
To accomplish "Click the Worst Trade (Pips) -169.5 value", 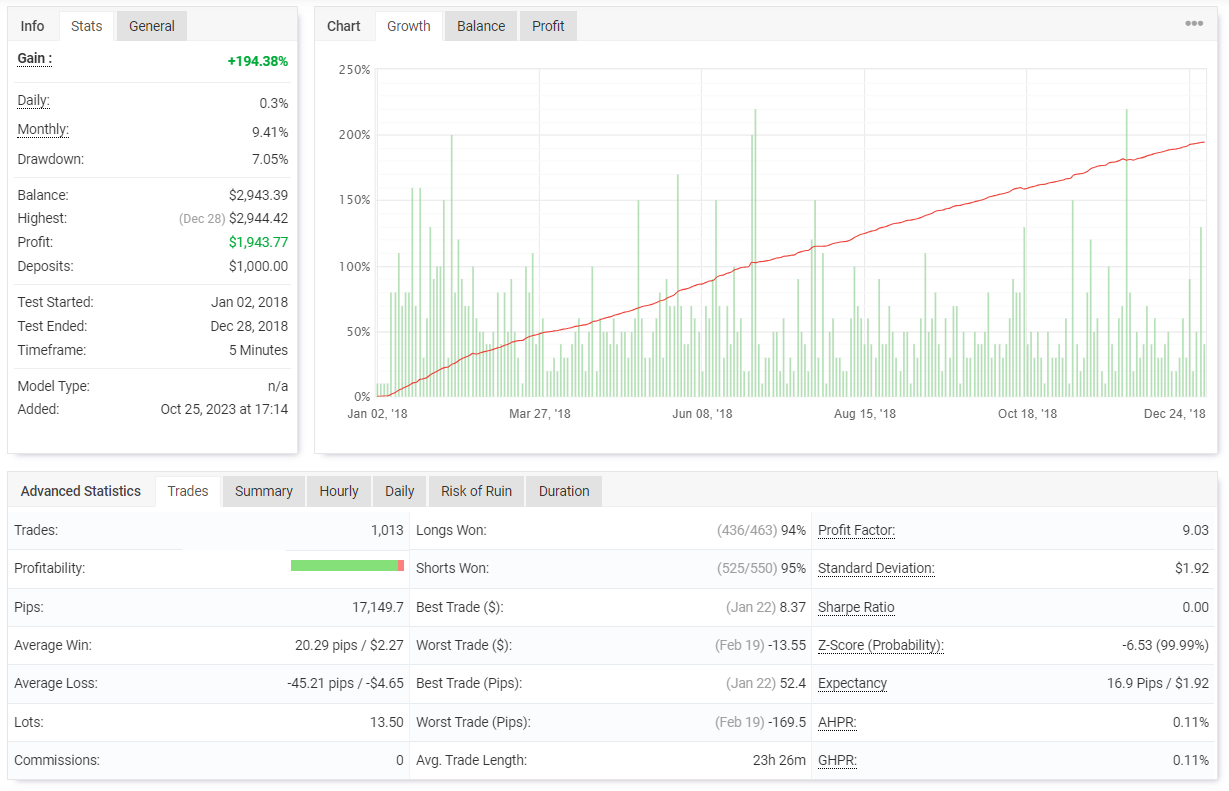I will click(787, 722).
